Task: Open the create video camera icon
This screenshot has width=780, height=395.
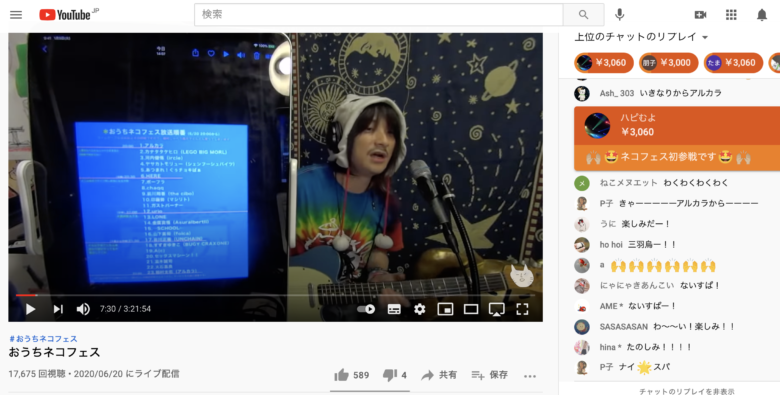Action: pos(700,14)
